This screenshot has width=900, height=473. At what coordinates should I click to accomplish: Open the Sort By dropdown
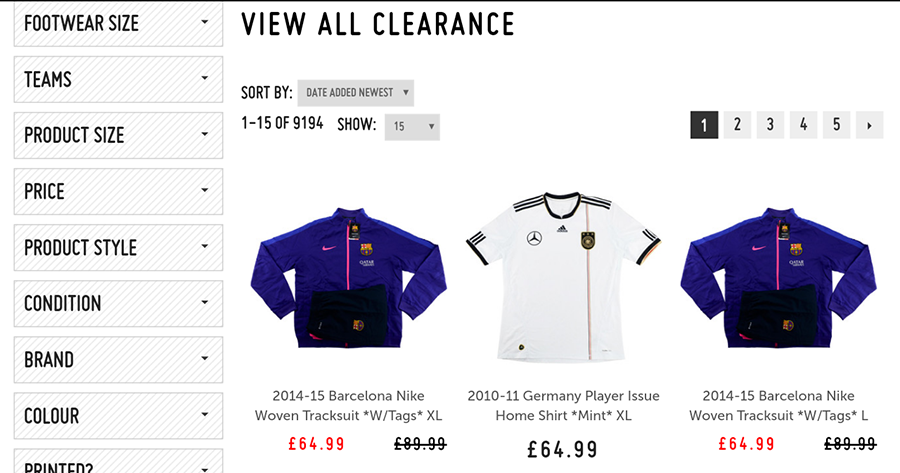pyautogui.click(x=356, y=93)
